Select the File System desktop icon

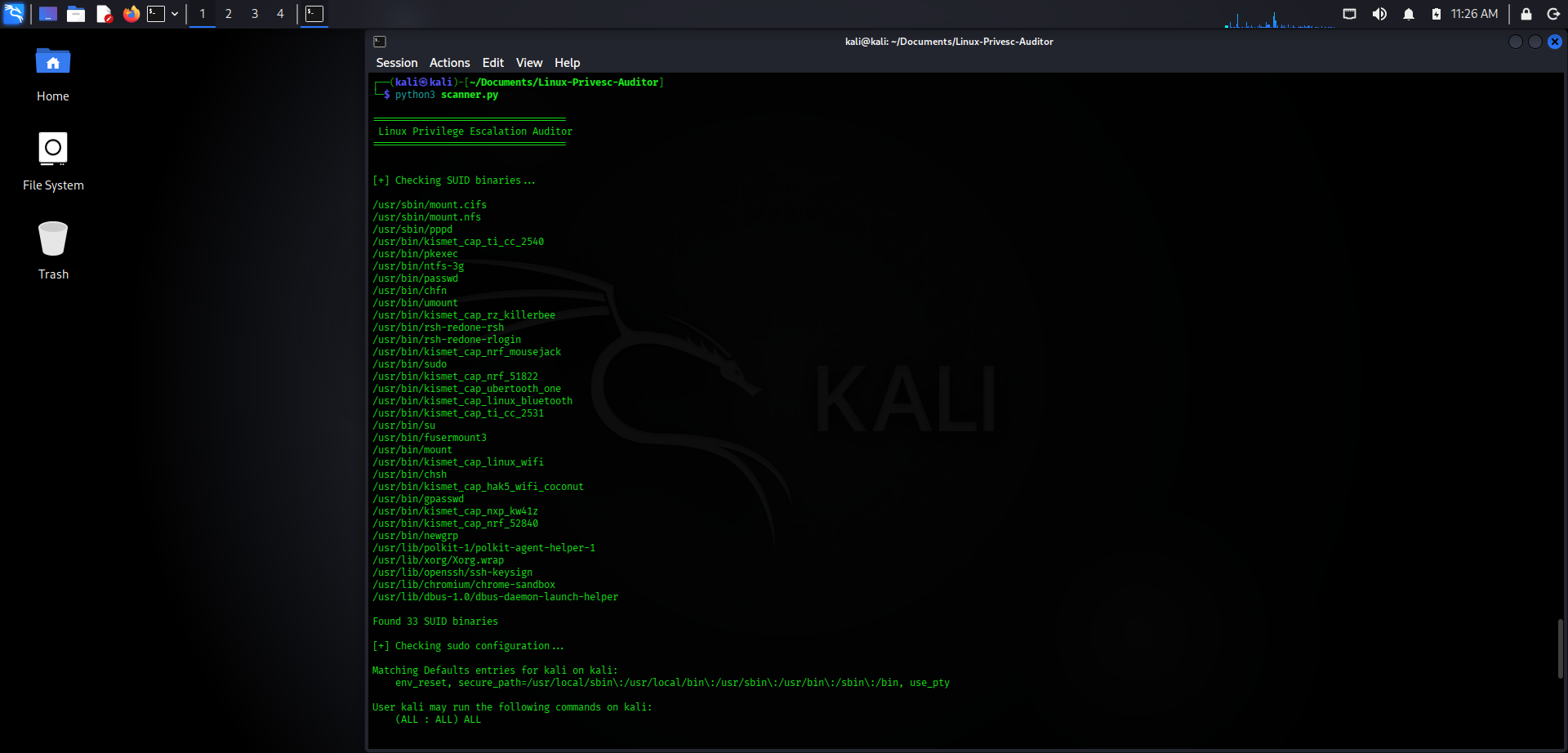pyautogui.click(x=53, y=162)
